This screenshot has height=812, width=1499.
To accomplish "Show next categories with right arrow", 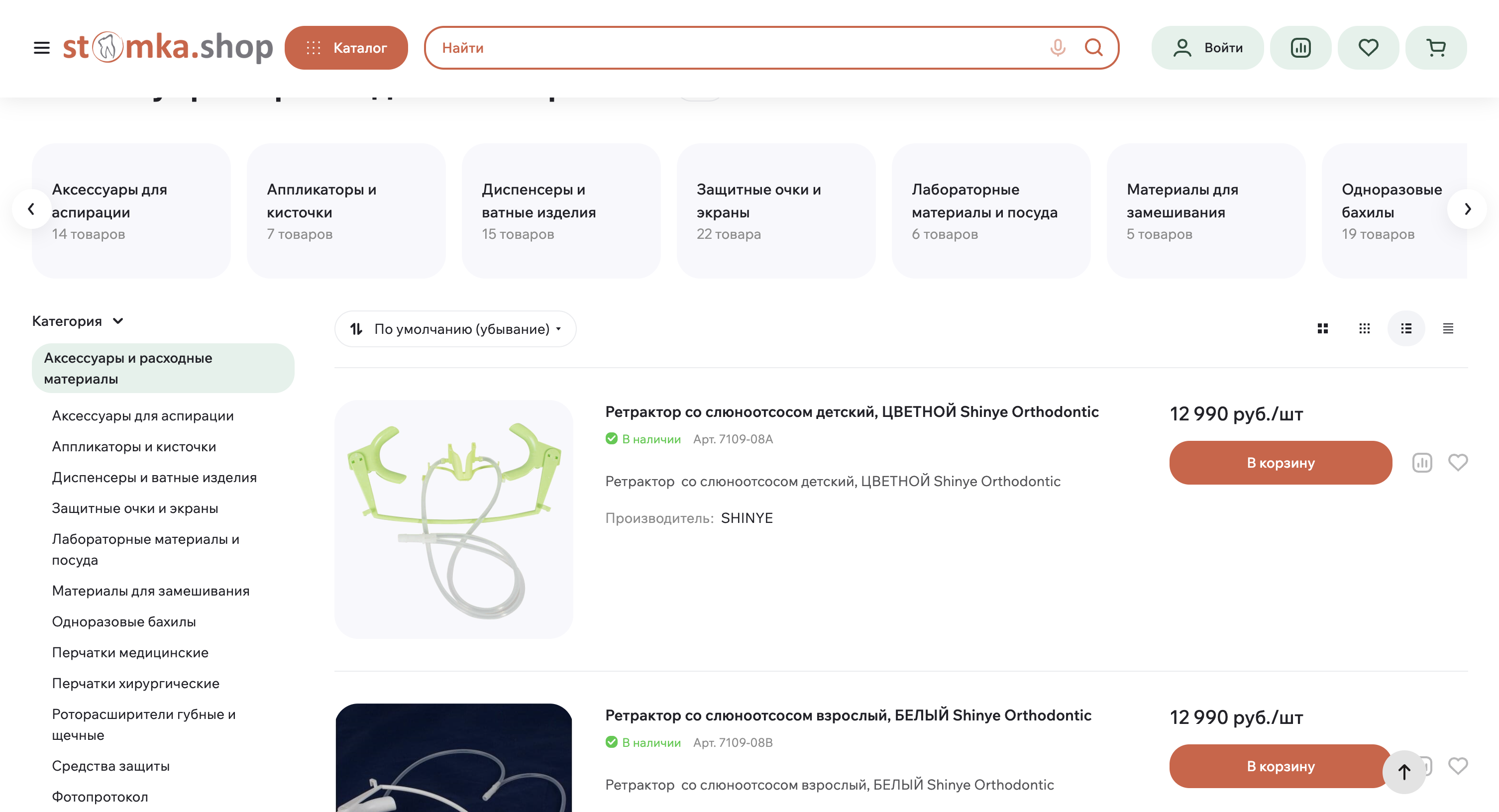I will (1467, 209).
